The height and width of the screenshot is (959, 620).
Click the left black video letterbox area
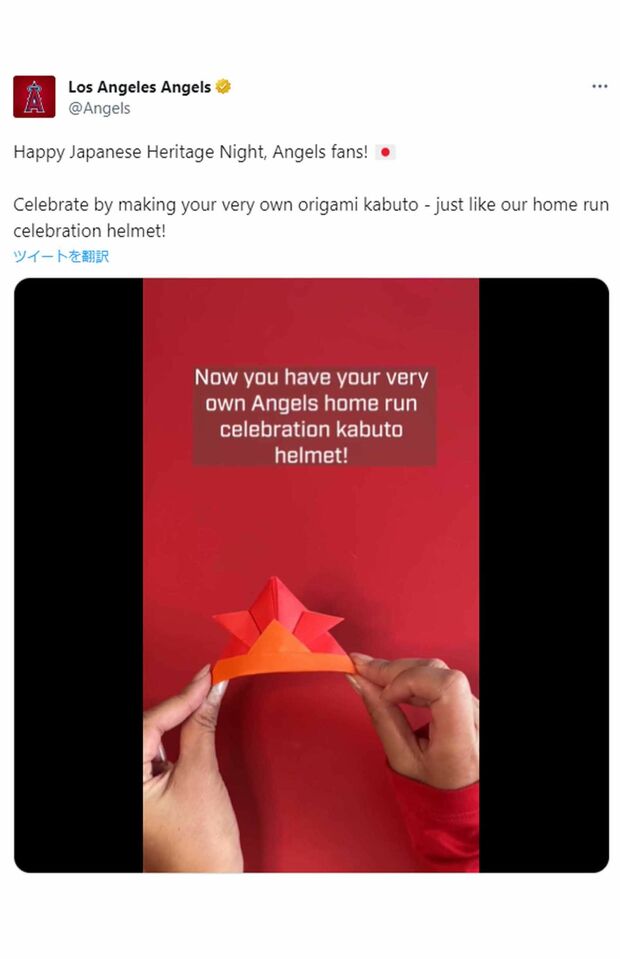click(x=79, y=575)
